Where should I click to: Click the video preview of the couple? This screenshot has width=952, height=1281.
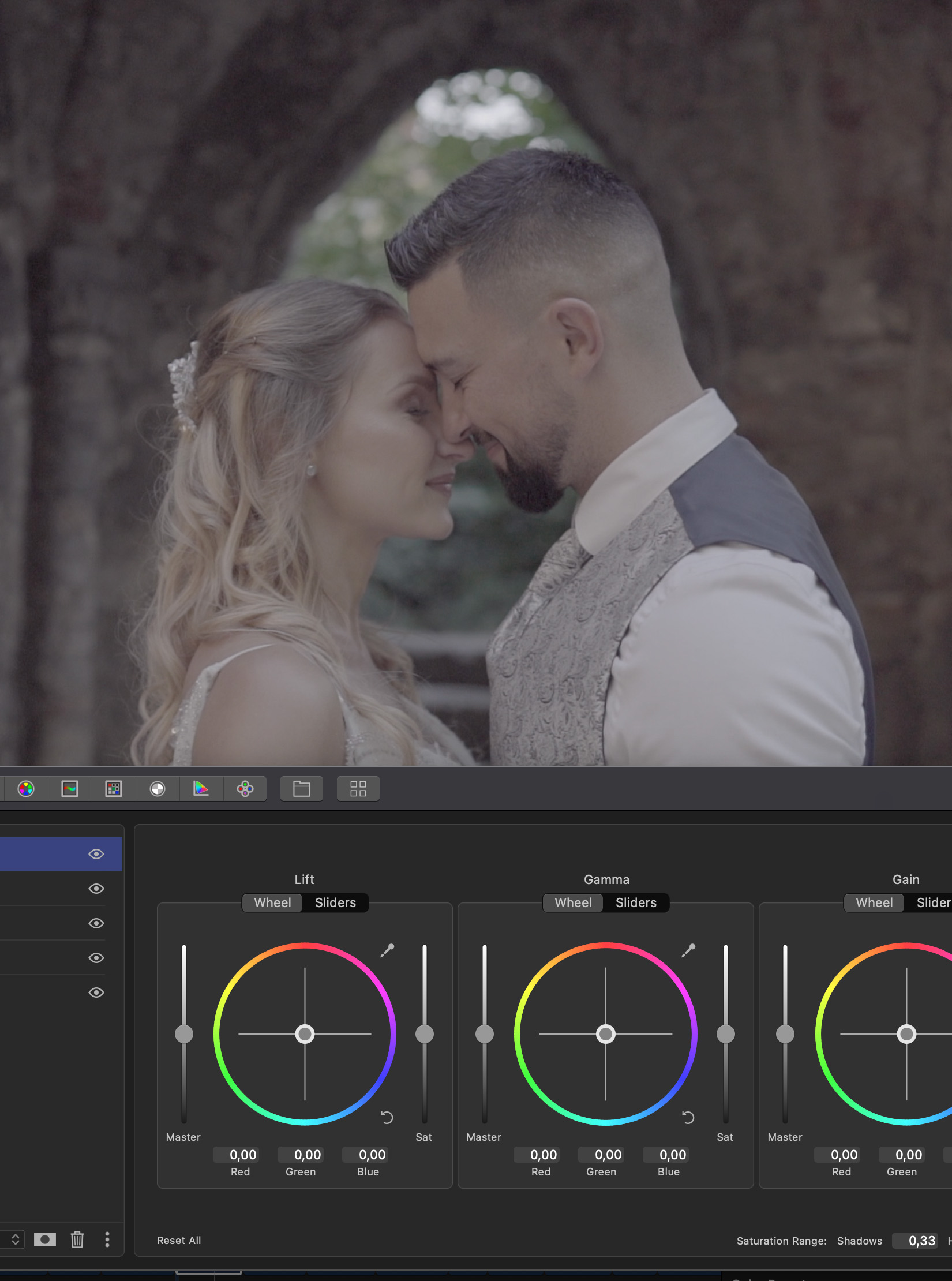476,383
